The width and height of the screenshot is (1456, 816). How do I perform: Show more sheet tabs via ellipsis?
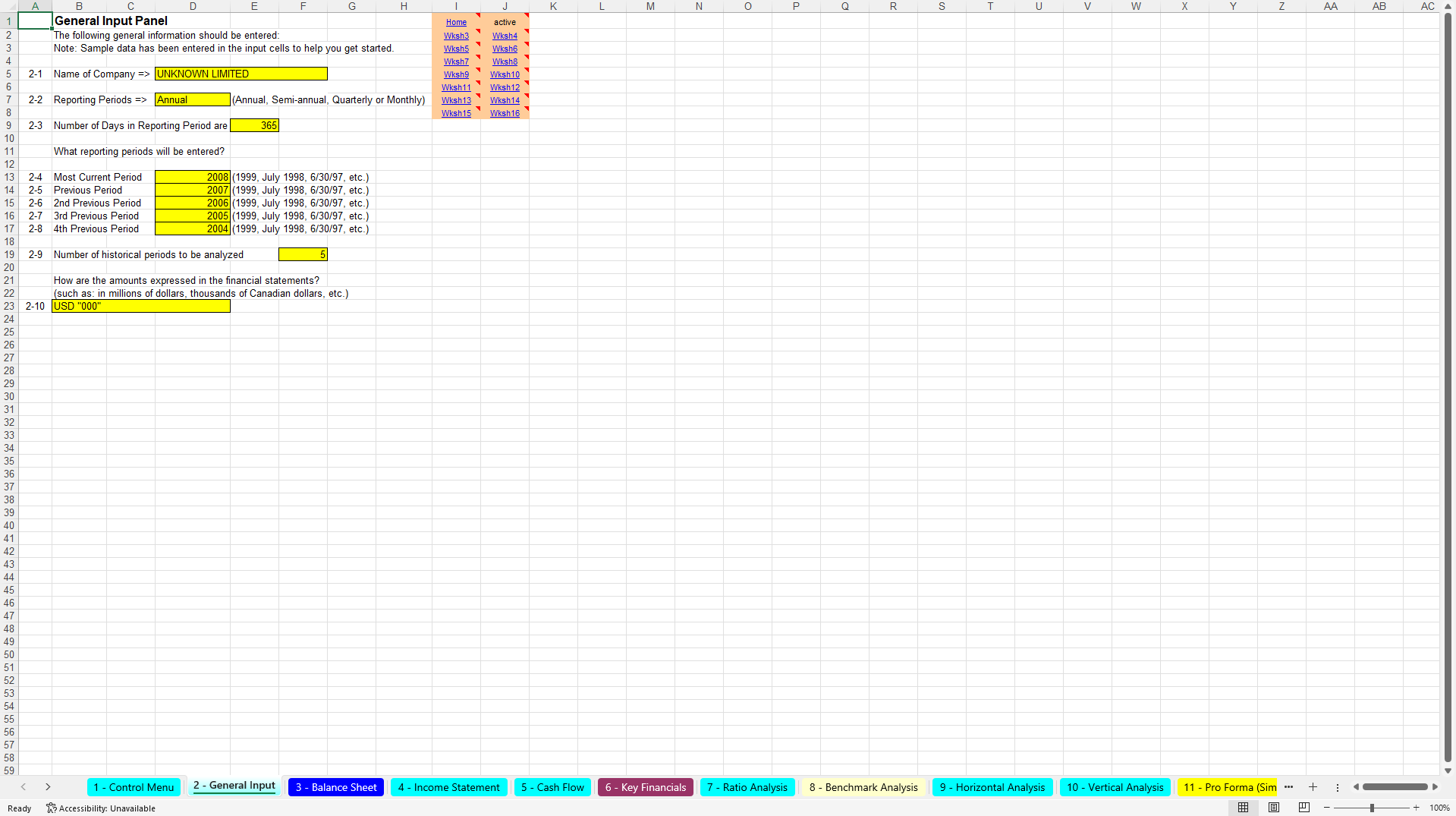click(1288, 787)
